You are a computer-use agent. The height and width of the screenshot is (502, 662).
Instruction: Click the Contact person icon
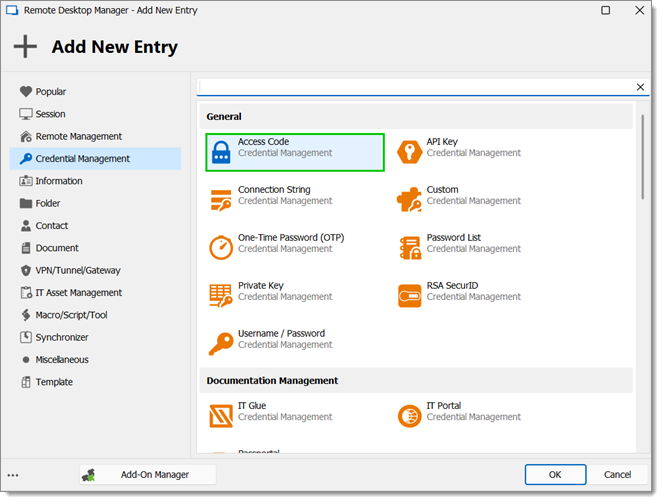coord(26,226)
